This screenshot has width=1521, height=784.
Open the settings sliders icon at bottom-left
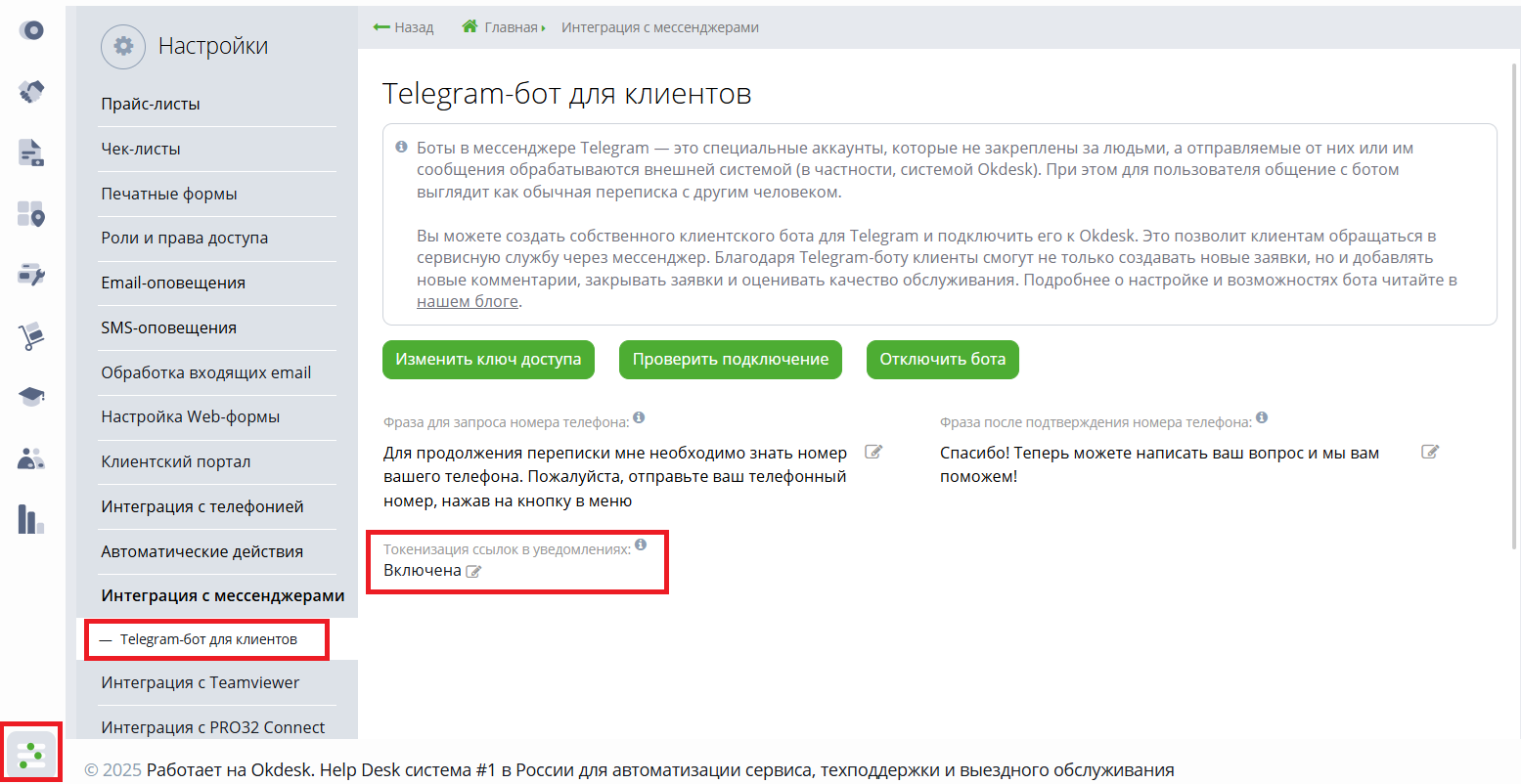tap(31, 754)
